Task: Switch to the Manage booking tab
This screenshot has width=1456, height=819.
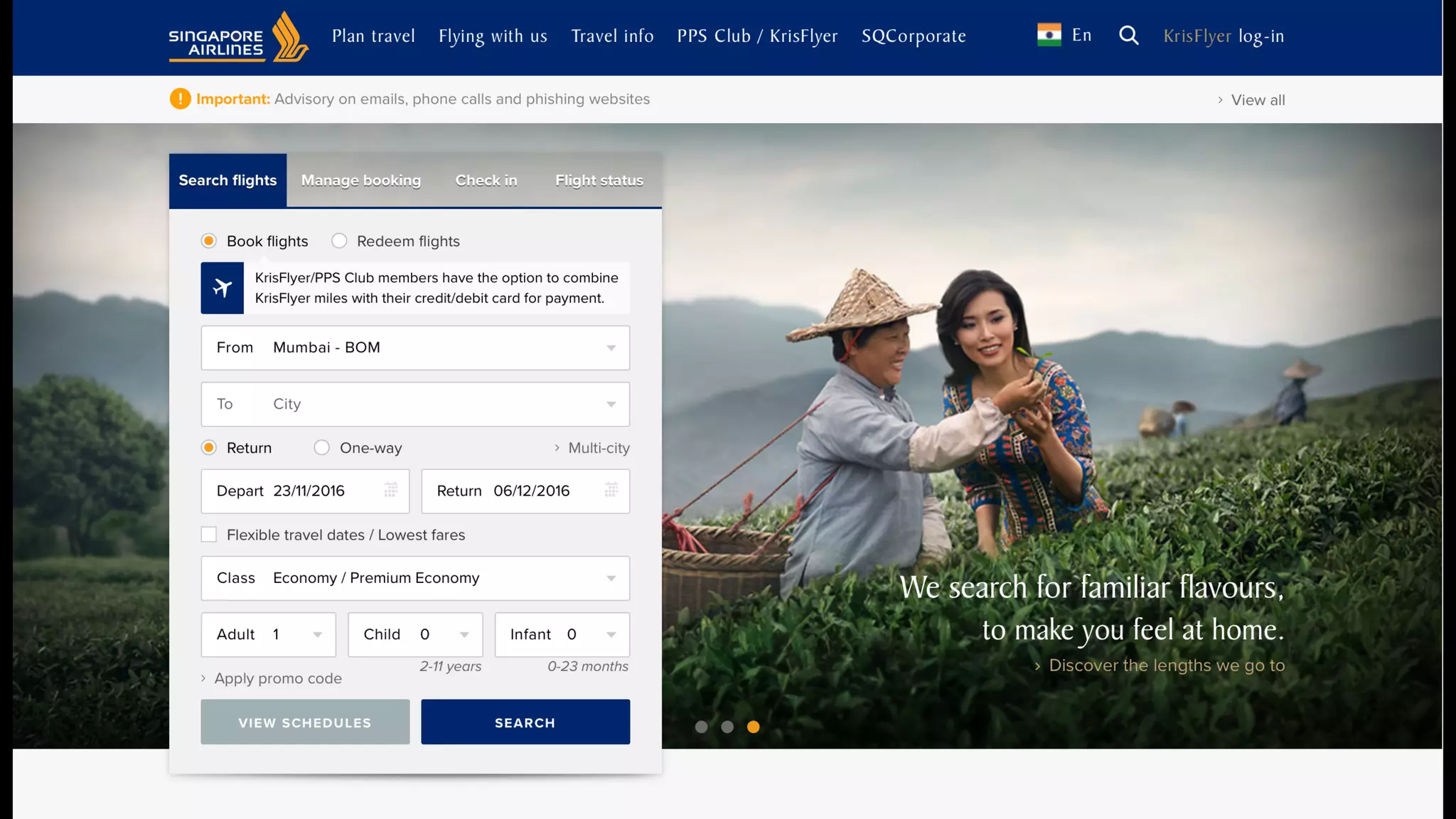Action: tap(360, 181)
